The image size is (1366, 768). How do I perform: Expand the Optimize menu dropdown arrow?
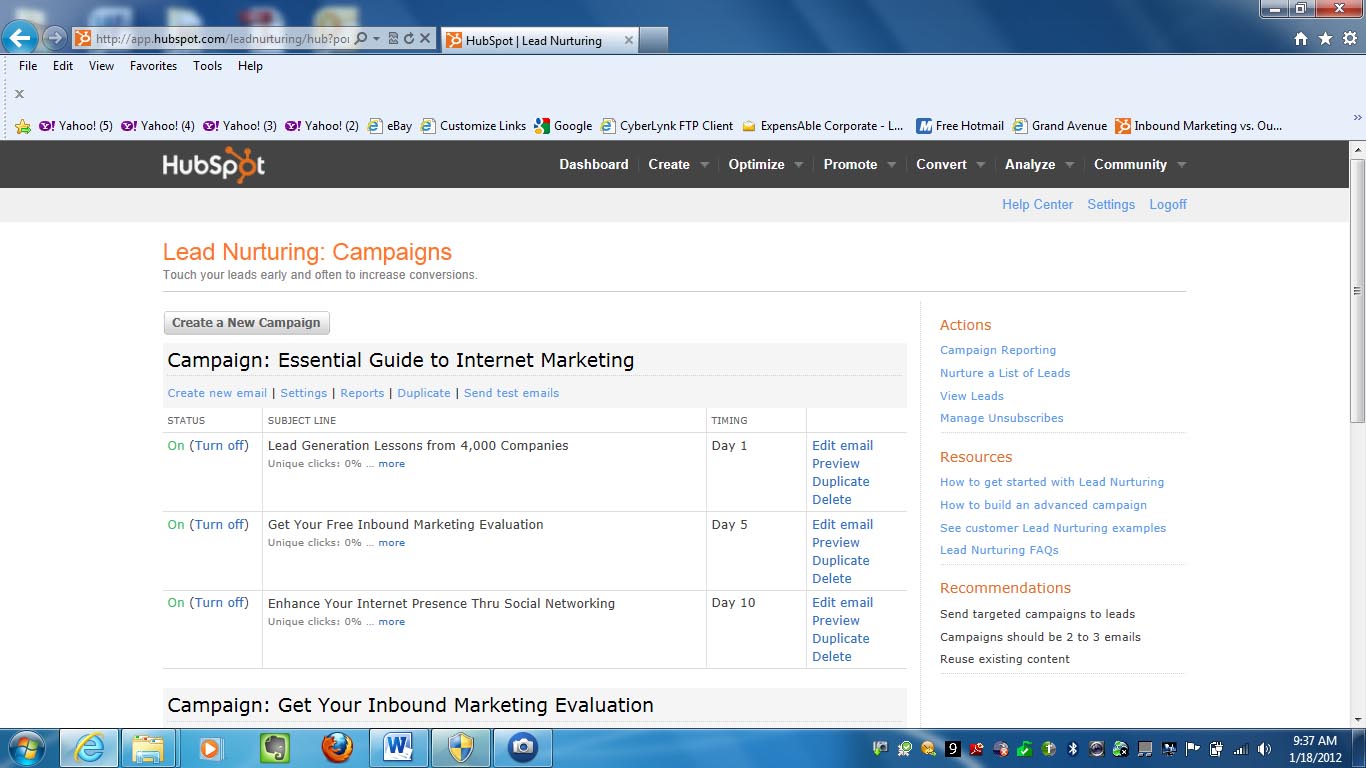[x=799, y=165]
